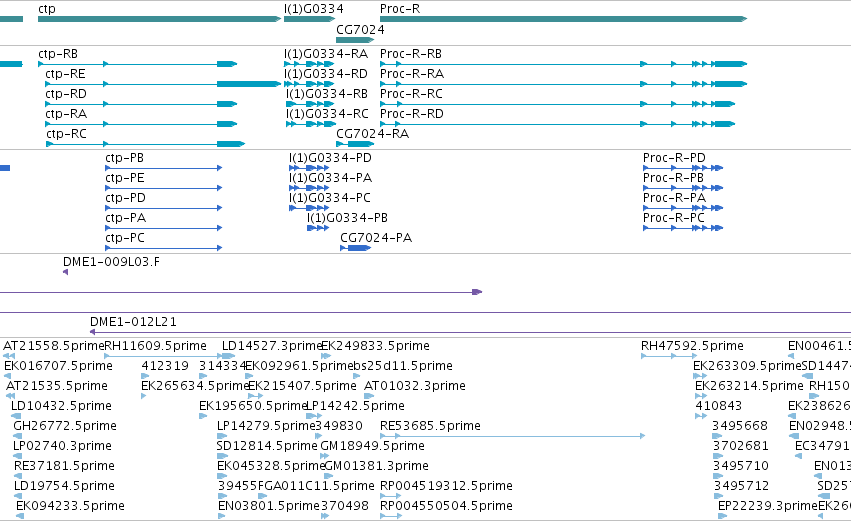This screenshot has width=851, height=521.
Task: Select protein ctp-PE
Action: coord(125,178)
